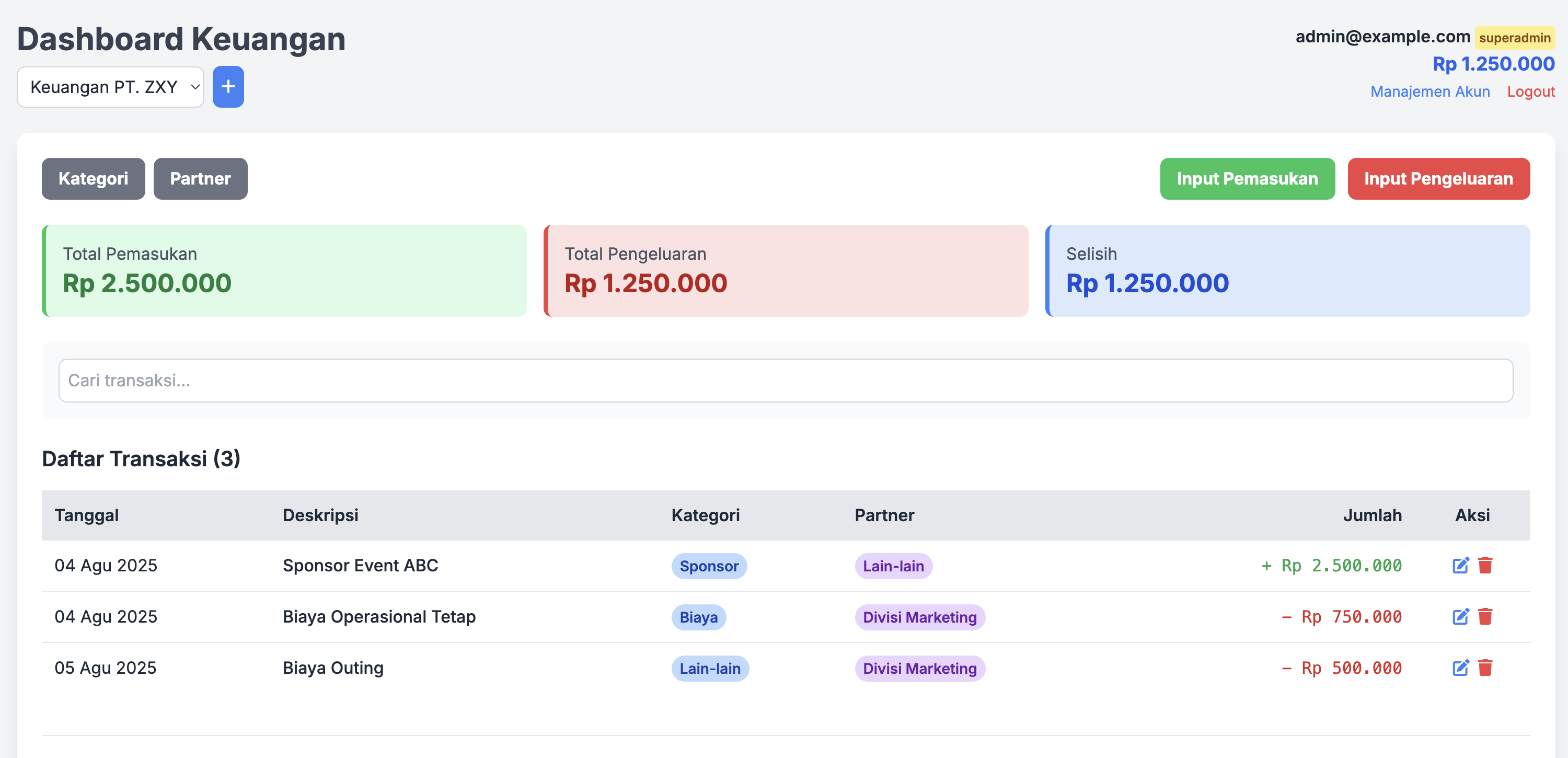Viewport: 1568px width, 758px height.
Task: Open Manajemen Akun link
Action: [x=1430, y=92]
